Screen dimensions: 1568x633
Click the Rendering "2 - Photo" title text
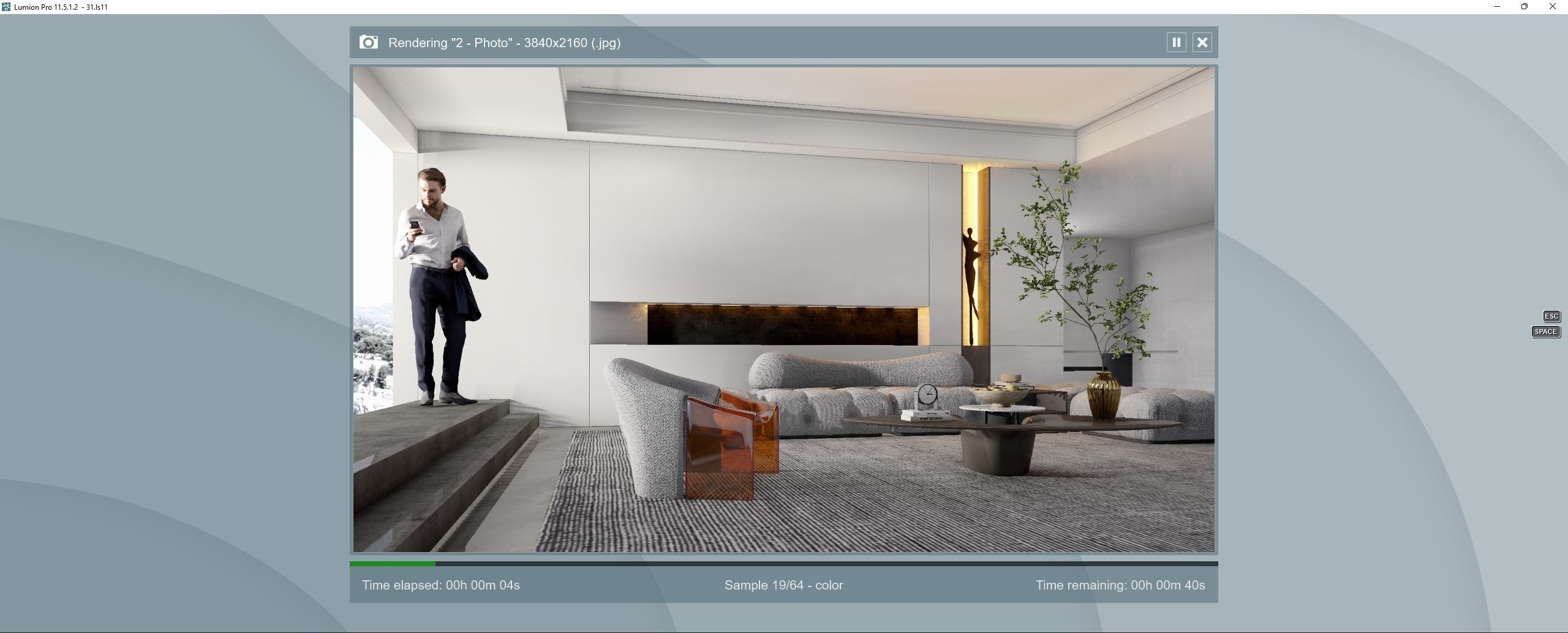(x=504, y=43)
